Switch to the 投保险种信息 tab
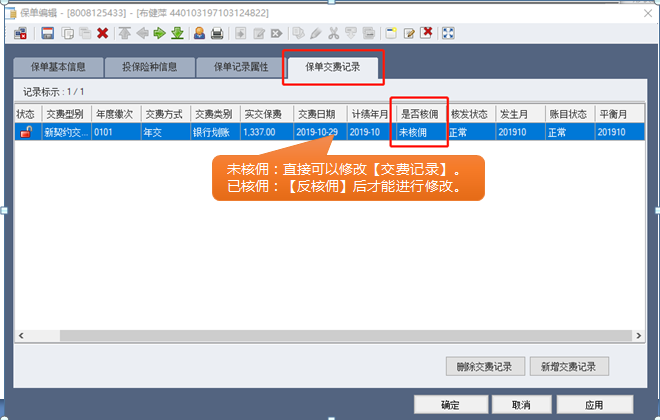 click(149, 68)
